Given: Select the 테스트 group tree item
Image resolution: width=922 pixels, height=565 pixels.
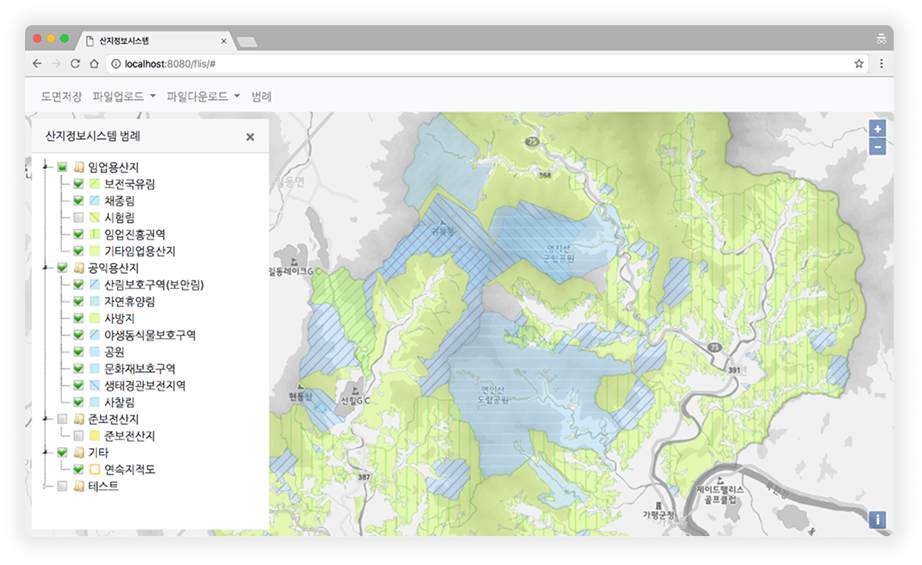Looking at the screenshot, I should click(103, 486).
